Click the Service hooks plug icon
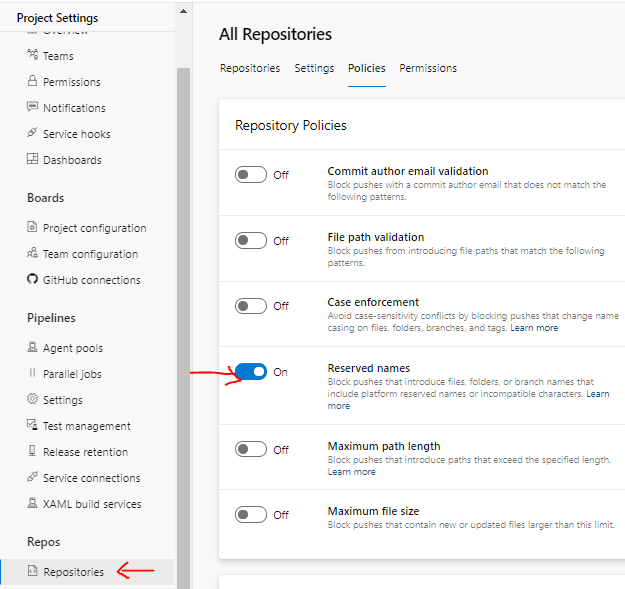 (x=32, y=133)
